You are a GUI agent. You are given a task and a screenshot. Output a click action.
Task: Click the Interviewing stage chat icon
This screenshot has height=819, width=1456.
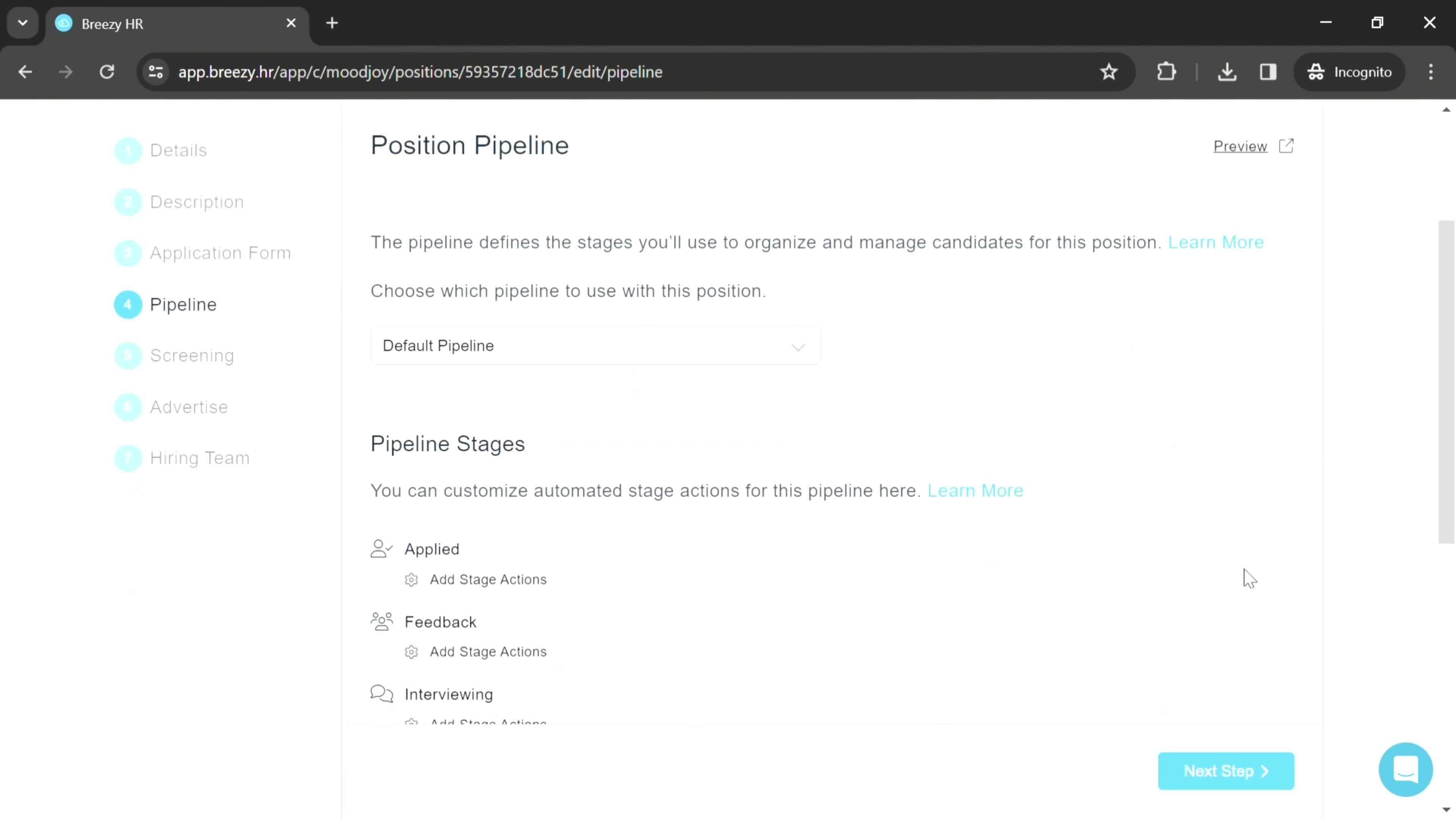pyautogui.click(x=381, y=693)
